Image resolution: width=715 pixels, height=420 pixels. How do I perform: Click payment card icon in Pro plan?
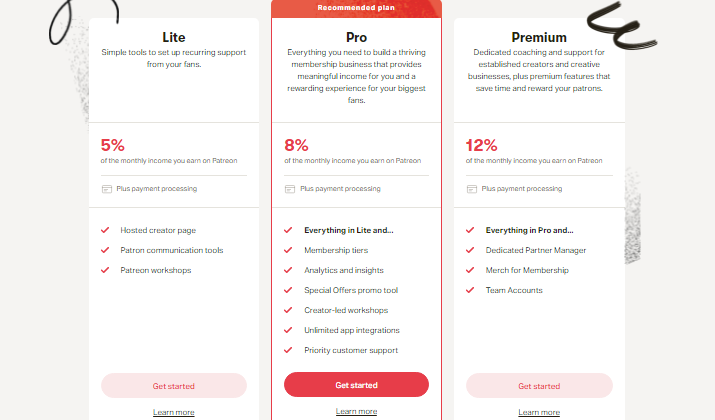pos(290,189)
